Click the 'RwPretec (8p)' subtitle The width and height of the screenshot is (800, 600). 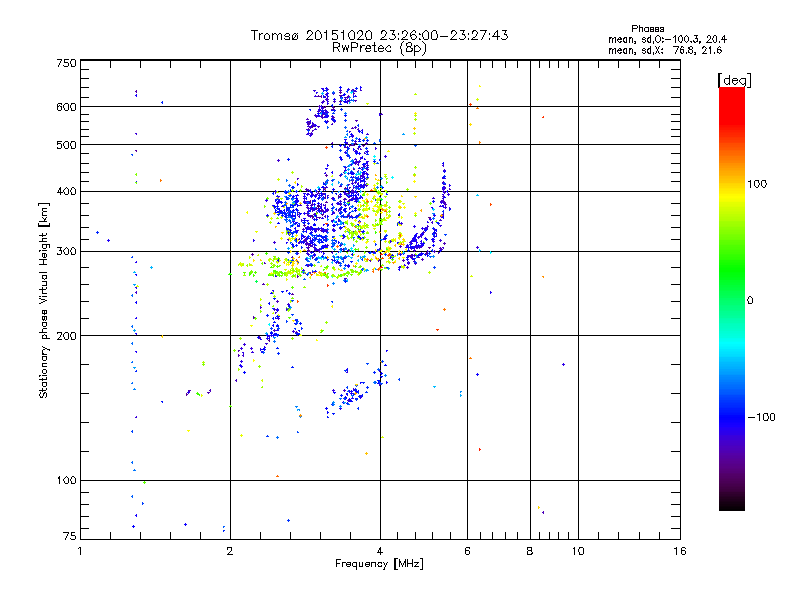pos(379,48)
